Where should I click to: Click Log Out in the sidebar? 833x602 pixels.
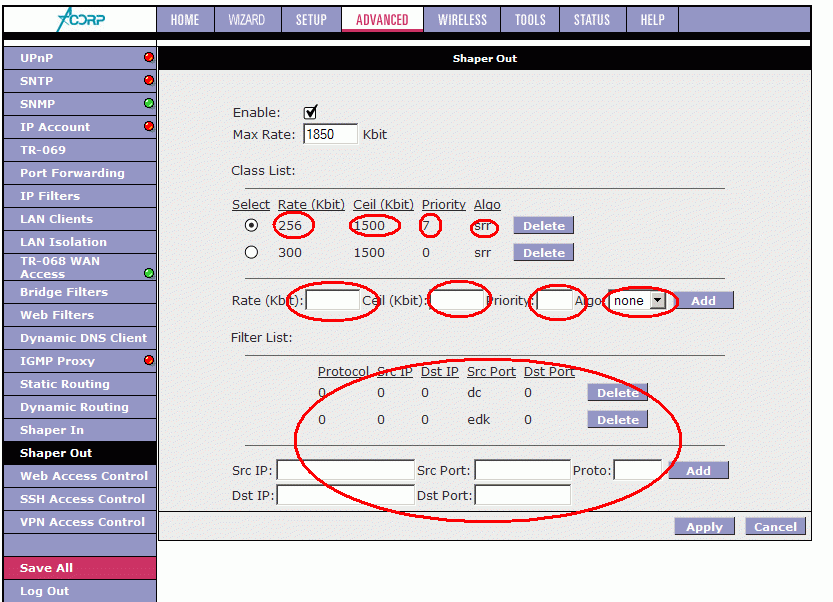coord(80,591)
